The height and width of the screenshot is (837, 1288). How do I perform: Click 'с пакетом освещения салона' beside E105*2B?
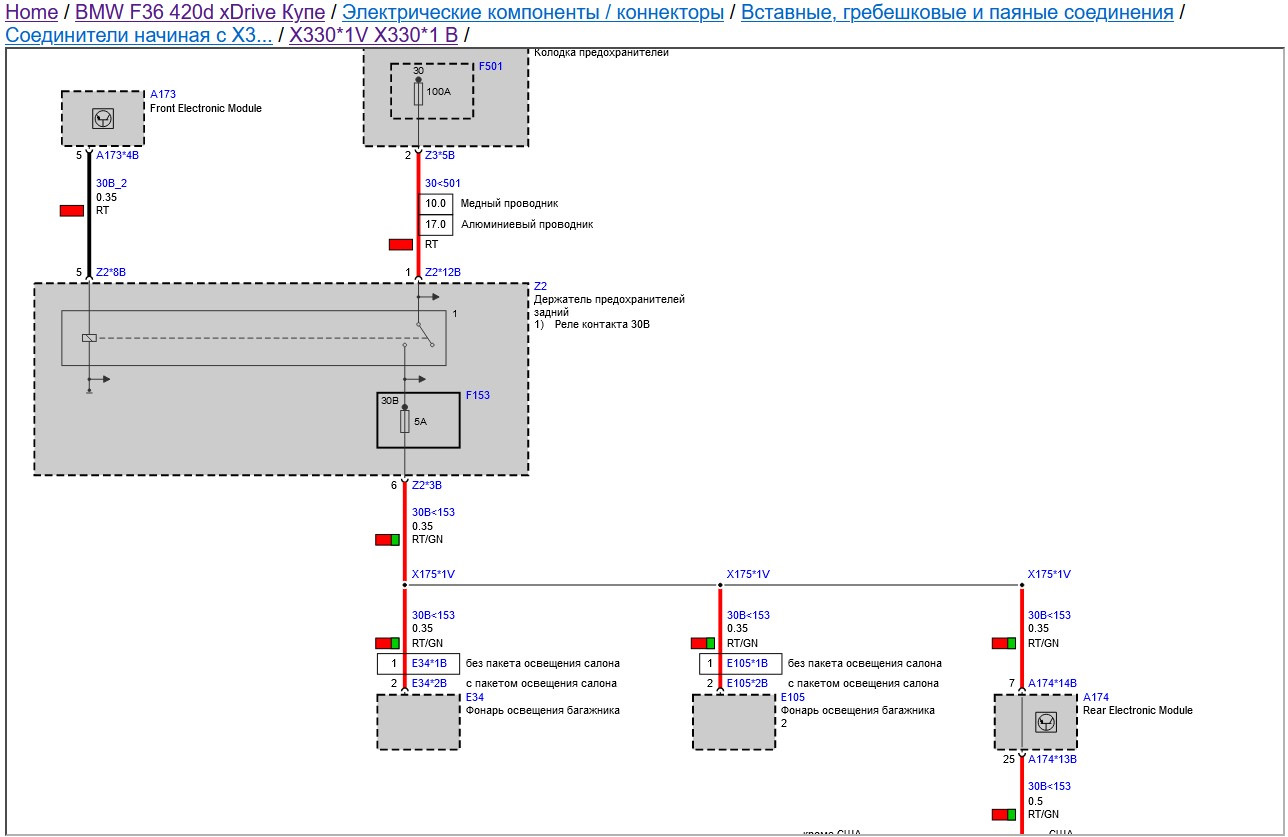point(863,683)
